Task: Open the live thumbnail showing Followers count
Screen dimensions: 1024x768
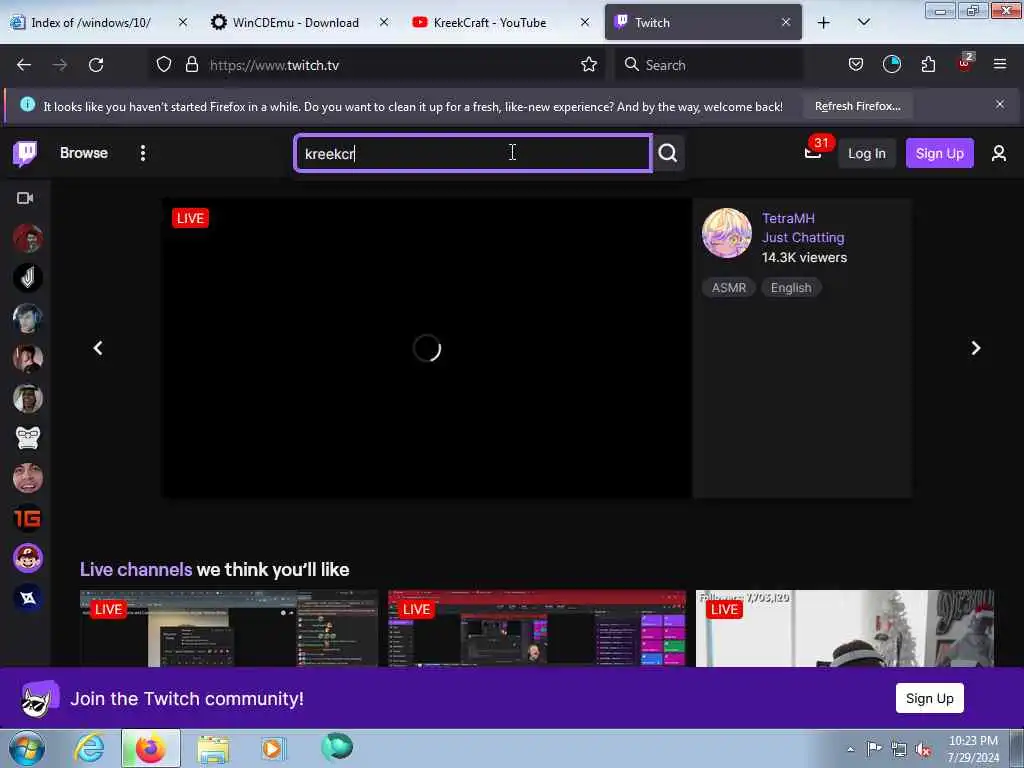Action: coord(844,628)
